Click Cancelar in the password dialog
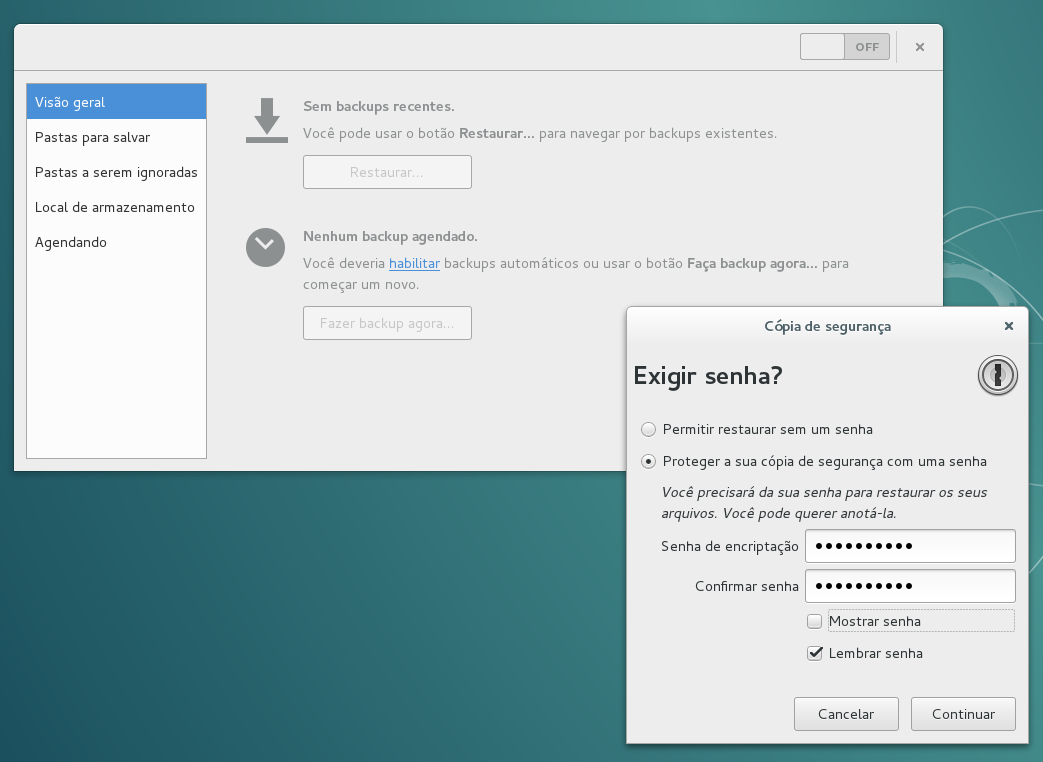Image resolution: width=1043 pixels, height=762 pixels. (845, 714)
